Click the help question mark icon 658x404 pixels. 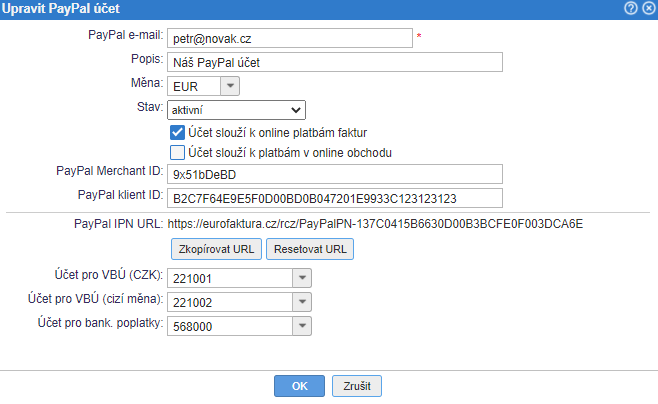pos(630,8)
